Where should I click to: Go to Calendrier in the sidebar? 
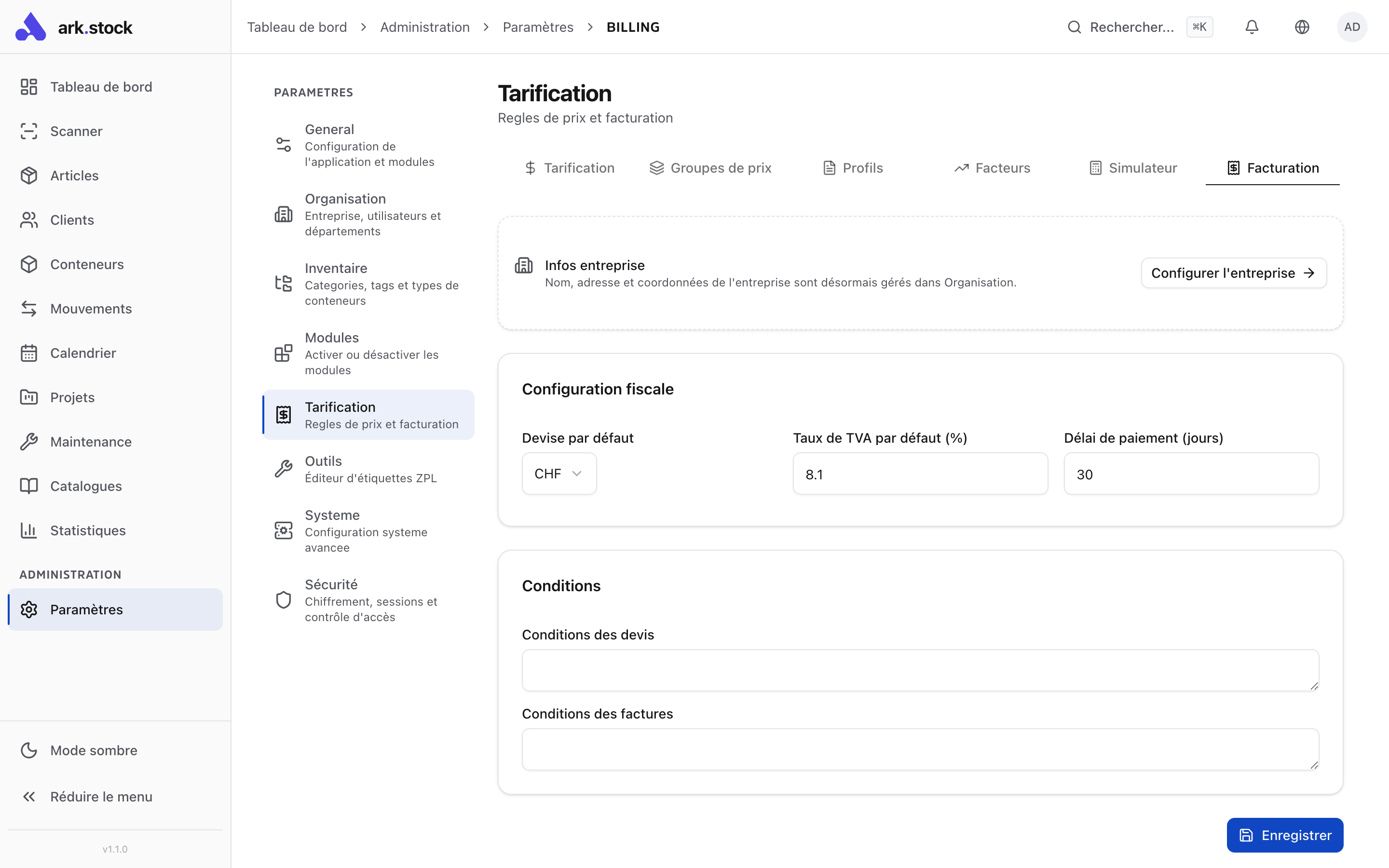coord(82,353)
